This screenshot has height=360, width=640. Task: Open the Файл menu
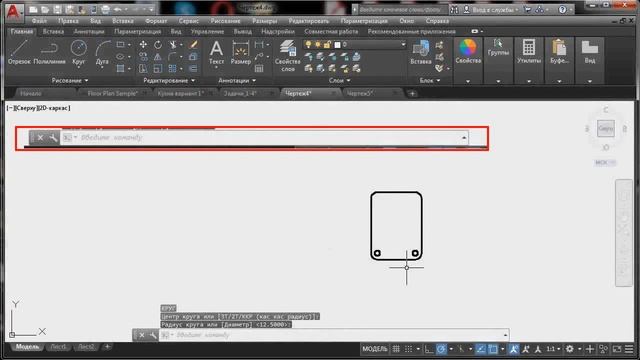coord(39,21)
